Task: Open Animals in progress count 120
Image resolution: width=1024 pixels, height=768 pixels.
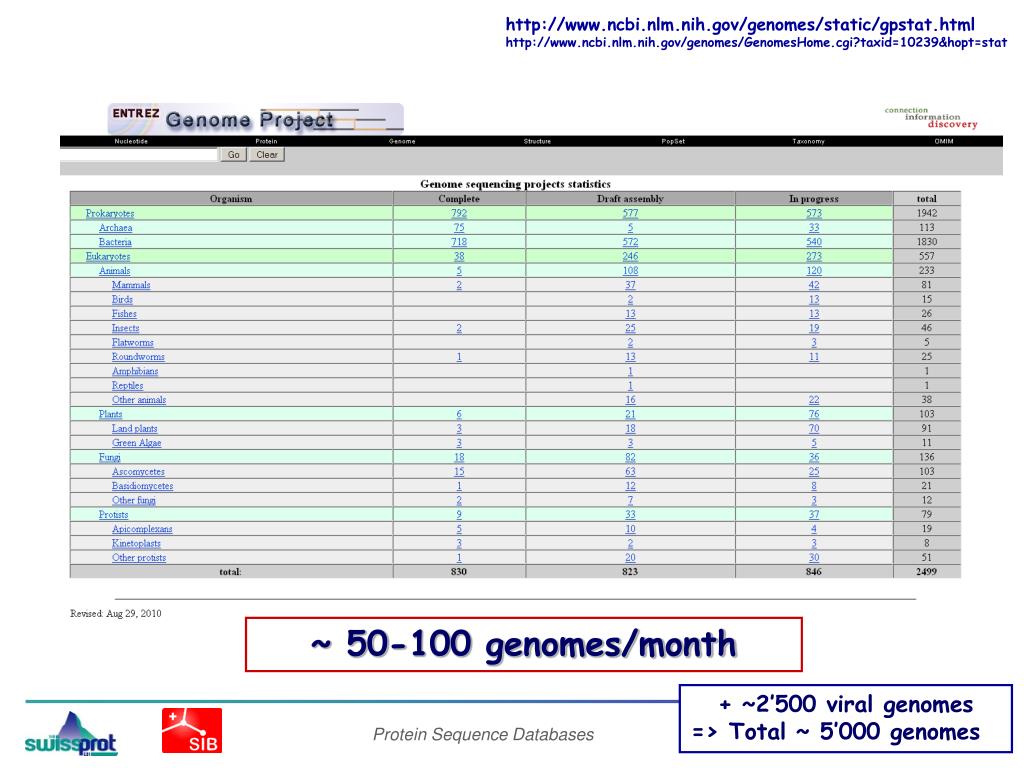Action: tap(814, 271)
